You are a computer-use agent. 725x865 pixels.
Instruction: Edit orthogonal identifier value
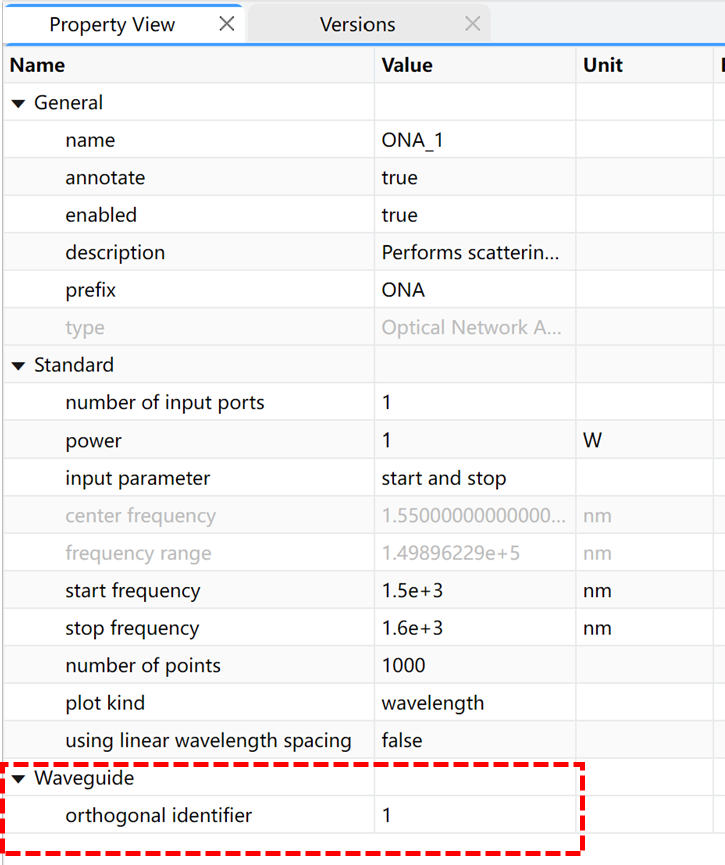pyautogui.click(x=475, y=815)
